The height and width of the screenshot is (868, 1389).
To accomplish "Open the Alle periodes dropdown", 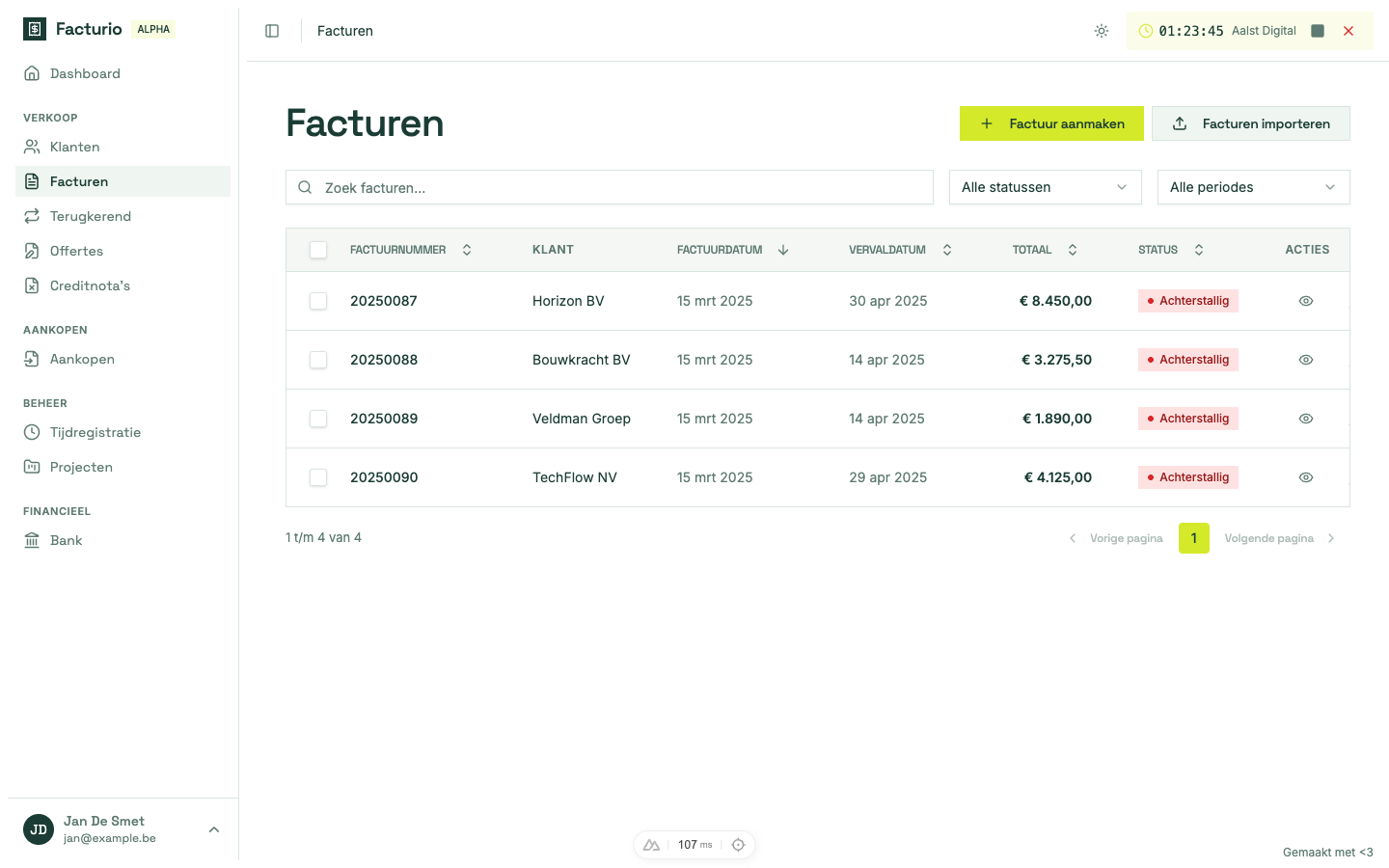I will (1254, 187).
